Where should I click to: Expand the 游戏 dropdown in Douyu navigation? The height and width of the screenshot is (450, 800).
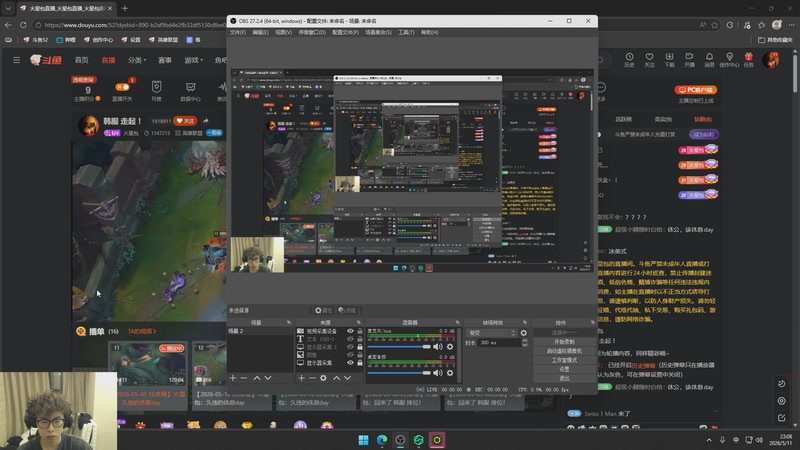coord(193,60)
